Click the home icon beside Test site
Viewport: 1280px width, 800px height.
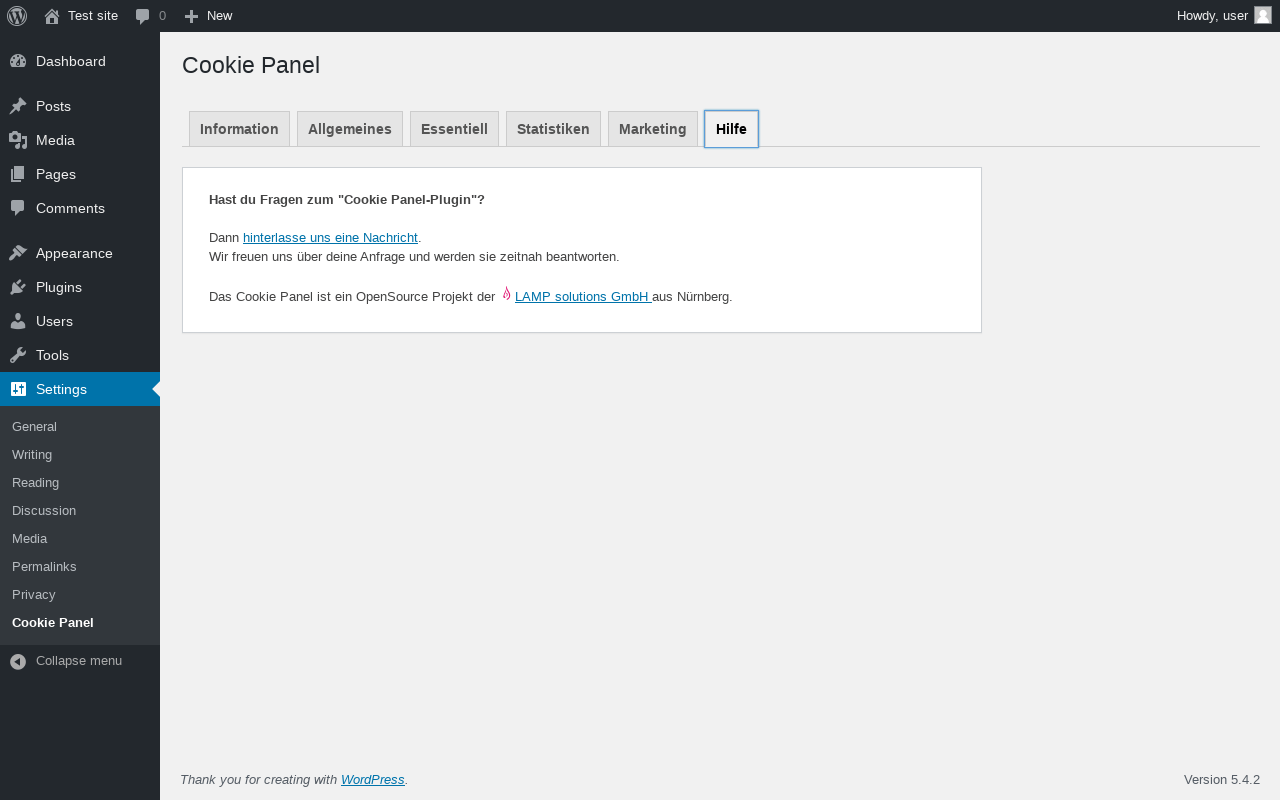point(52,16)
